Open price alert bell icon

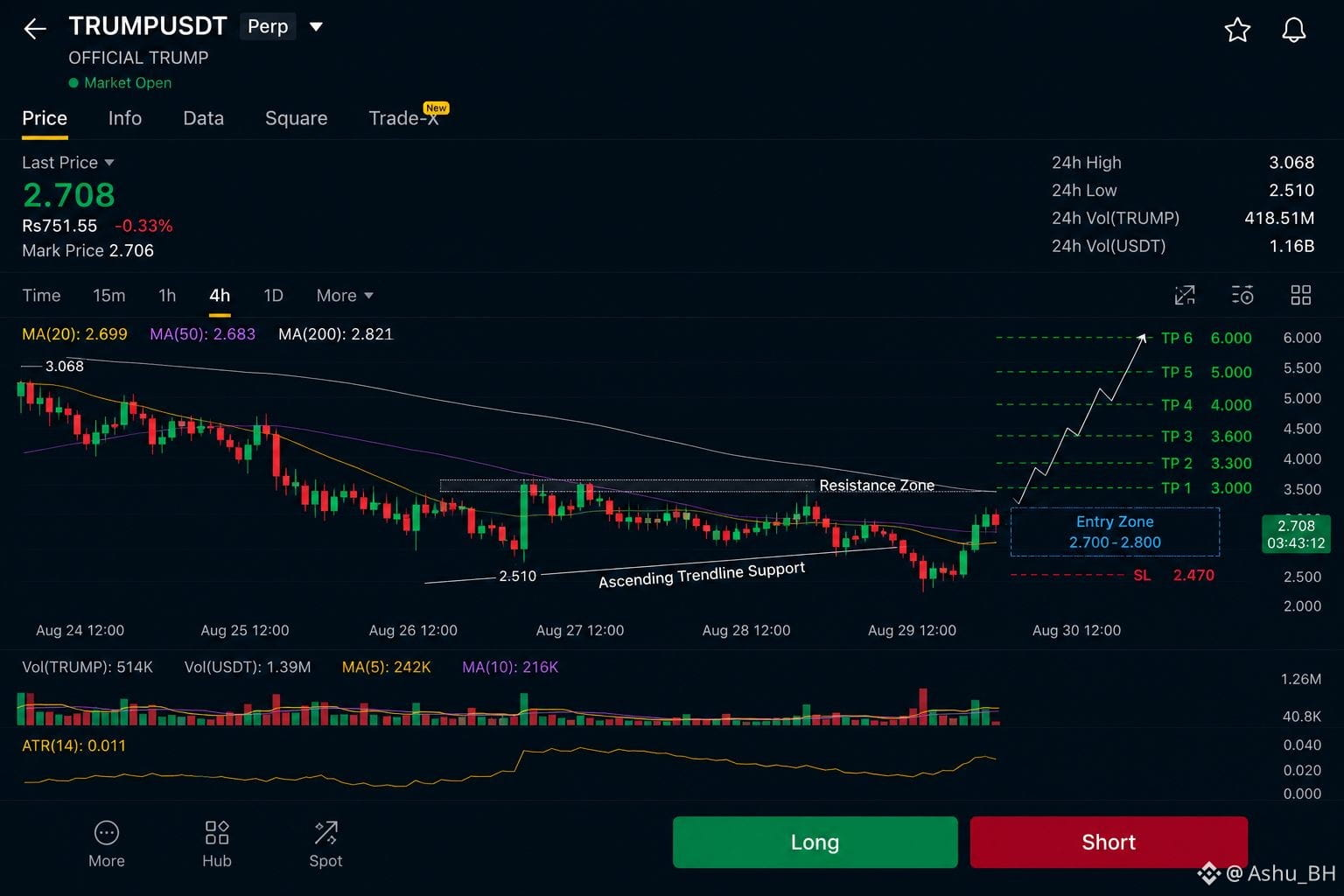(1294, 30)
